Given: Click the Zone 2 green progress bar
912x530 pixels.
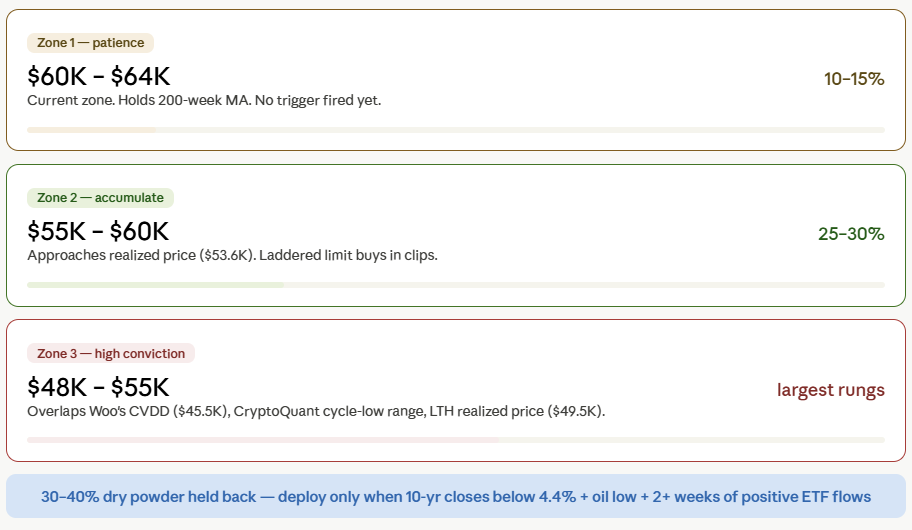Looking at the screenshot, I should click(155, 285).
